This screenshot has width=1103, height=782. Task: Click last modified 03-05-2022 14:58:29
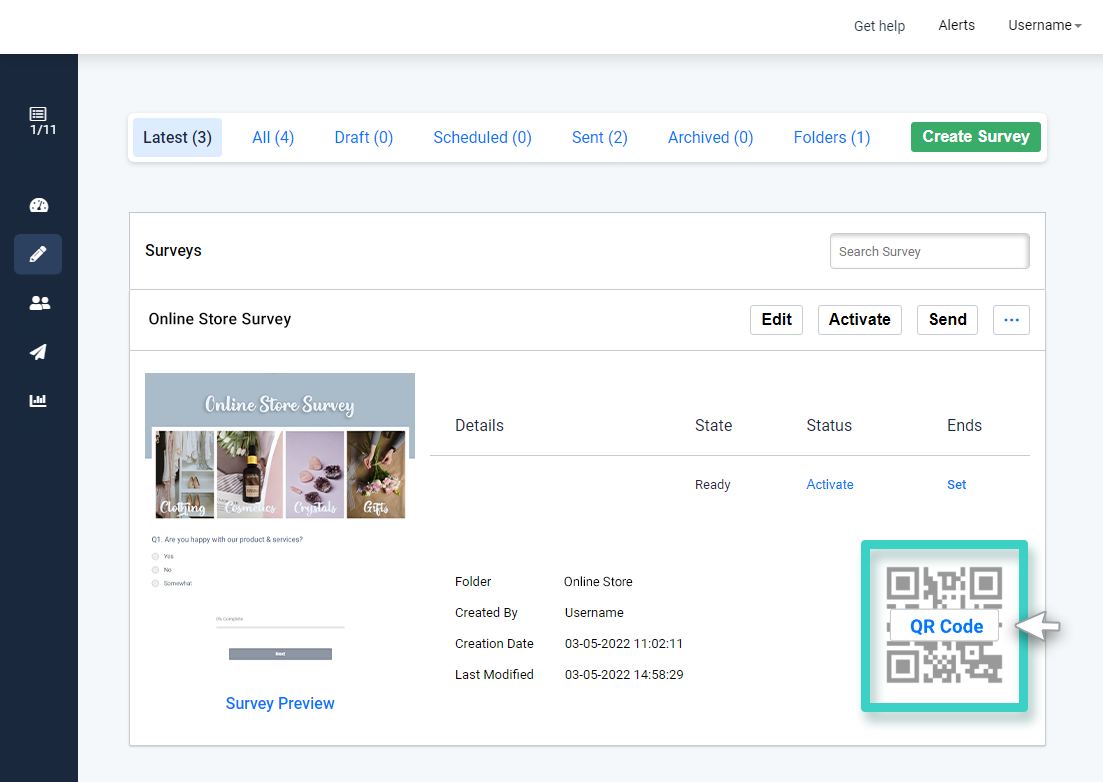tap(623, 674)
